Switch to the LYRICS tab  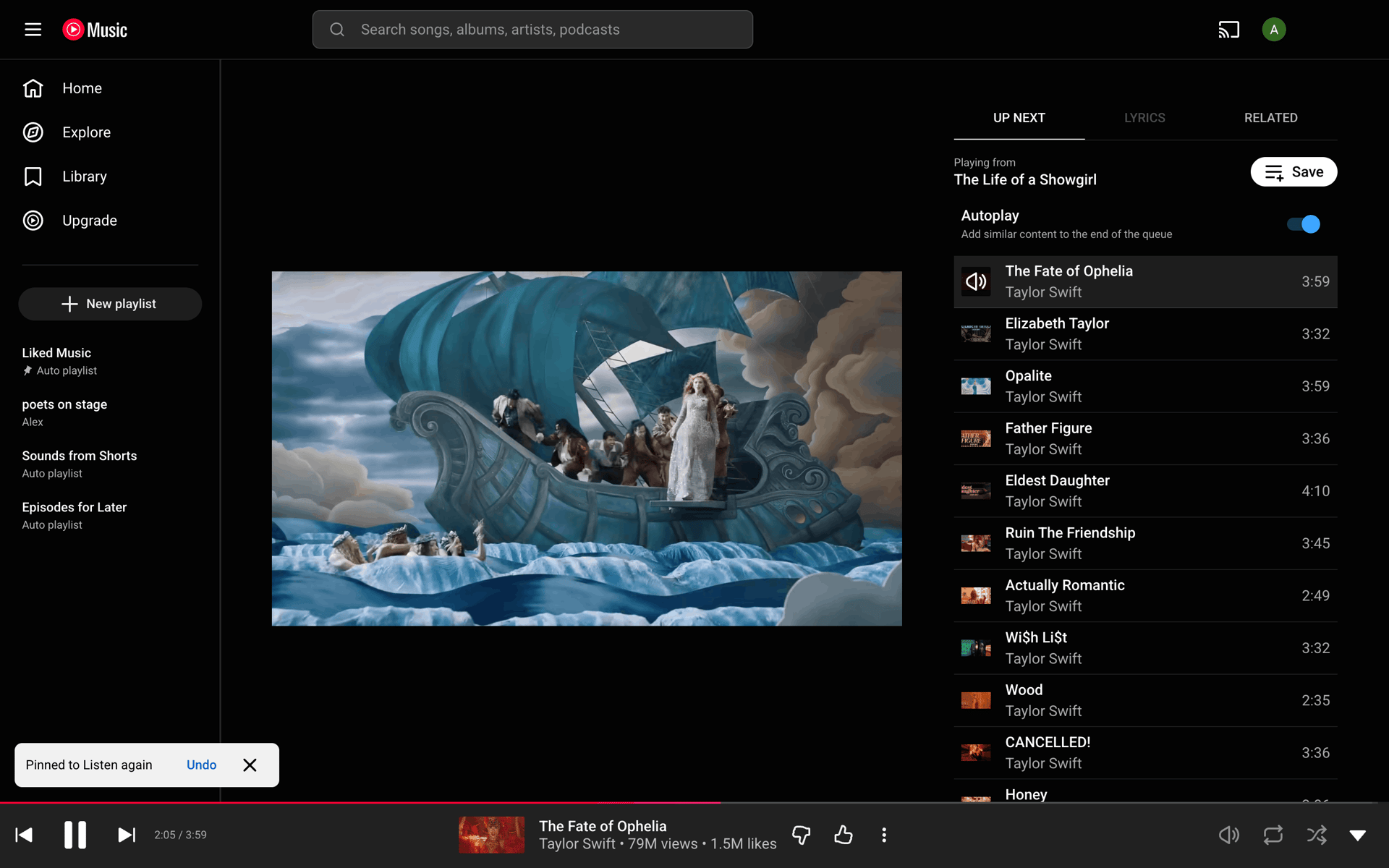tap(1144, 118)
